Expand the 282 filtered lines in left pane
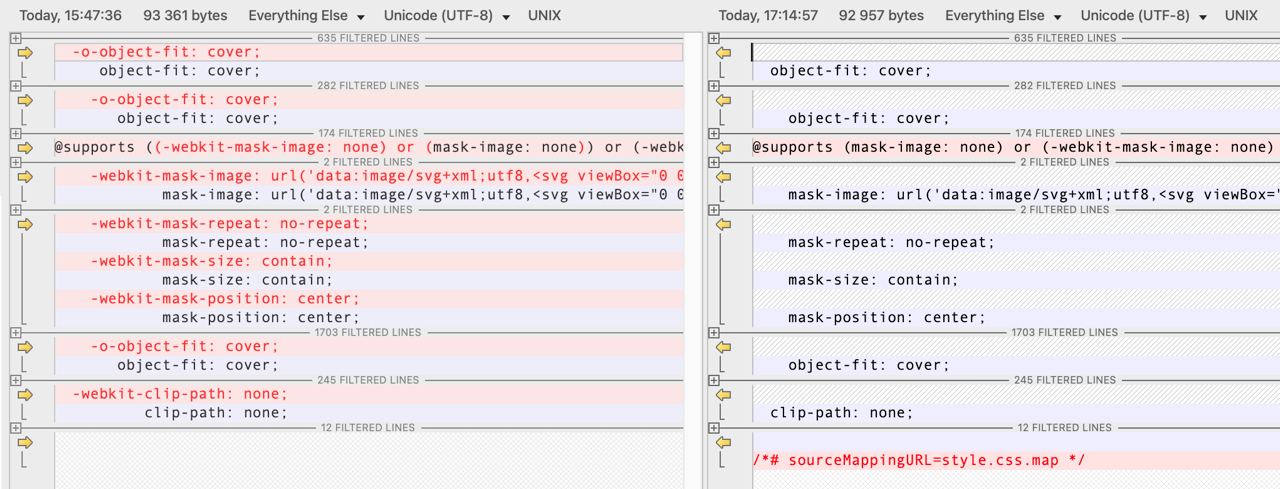 click(15, 86)
